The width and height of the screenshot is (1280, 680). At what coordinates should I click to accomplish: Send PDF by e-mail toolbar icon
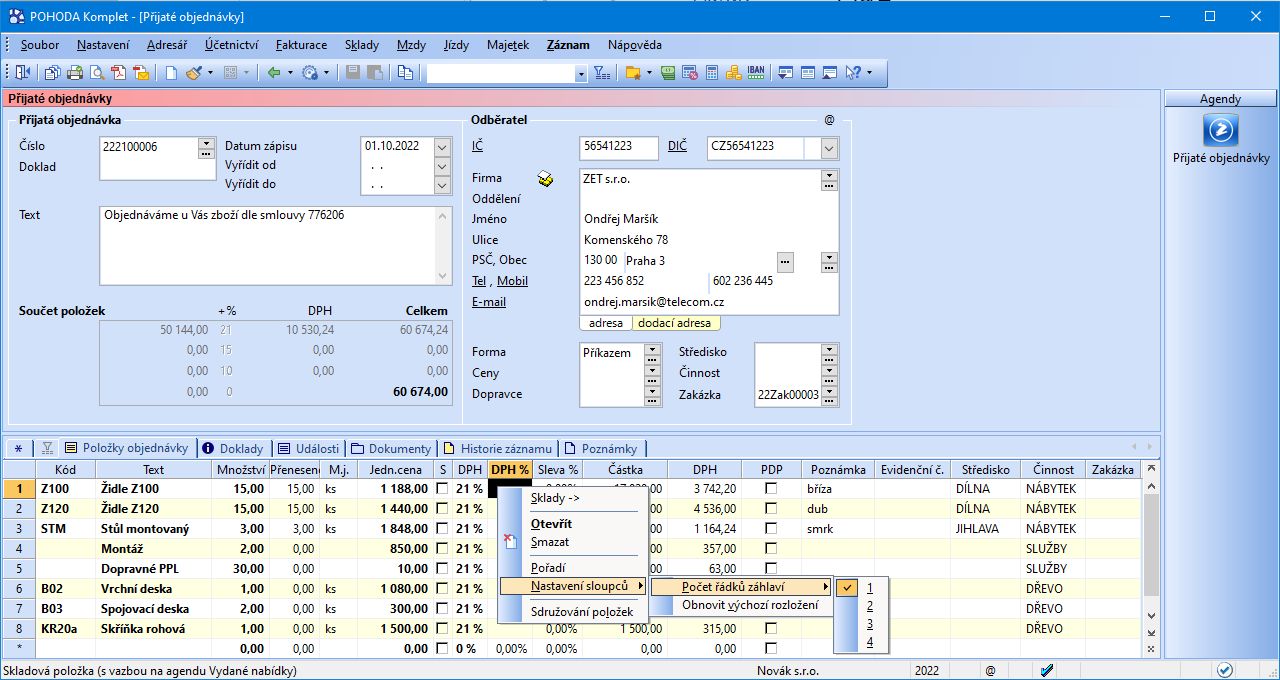click(141, 72)
